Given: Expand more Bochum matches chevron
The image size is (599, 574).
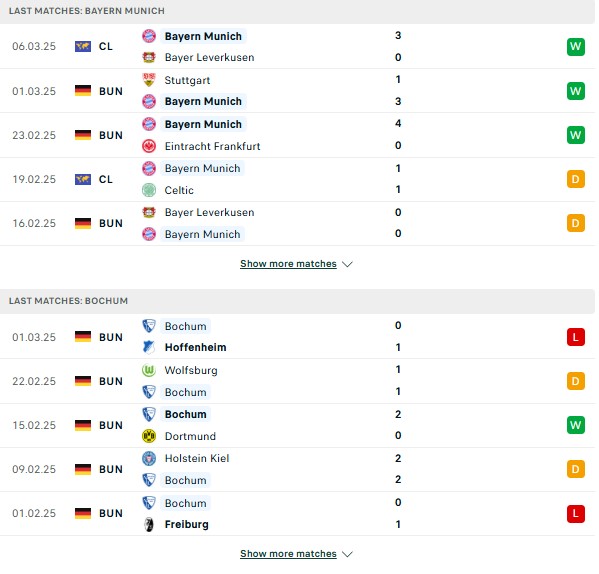Looking at the screenshot, I should (x=347, y=554).
